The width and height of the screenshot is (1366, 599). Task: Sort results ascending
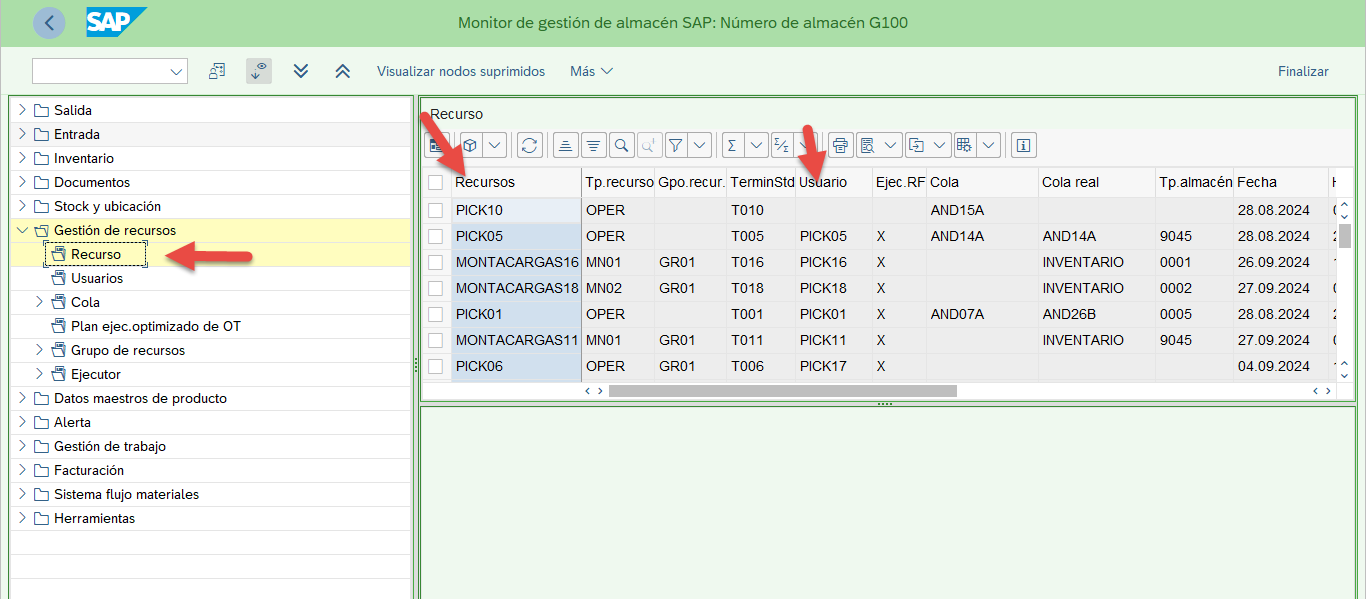[565, 144]
